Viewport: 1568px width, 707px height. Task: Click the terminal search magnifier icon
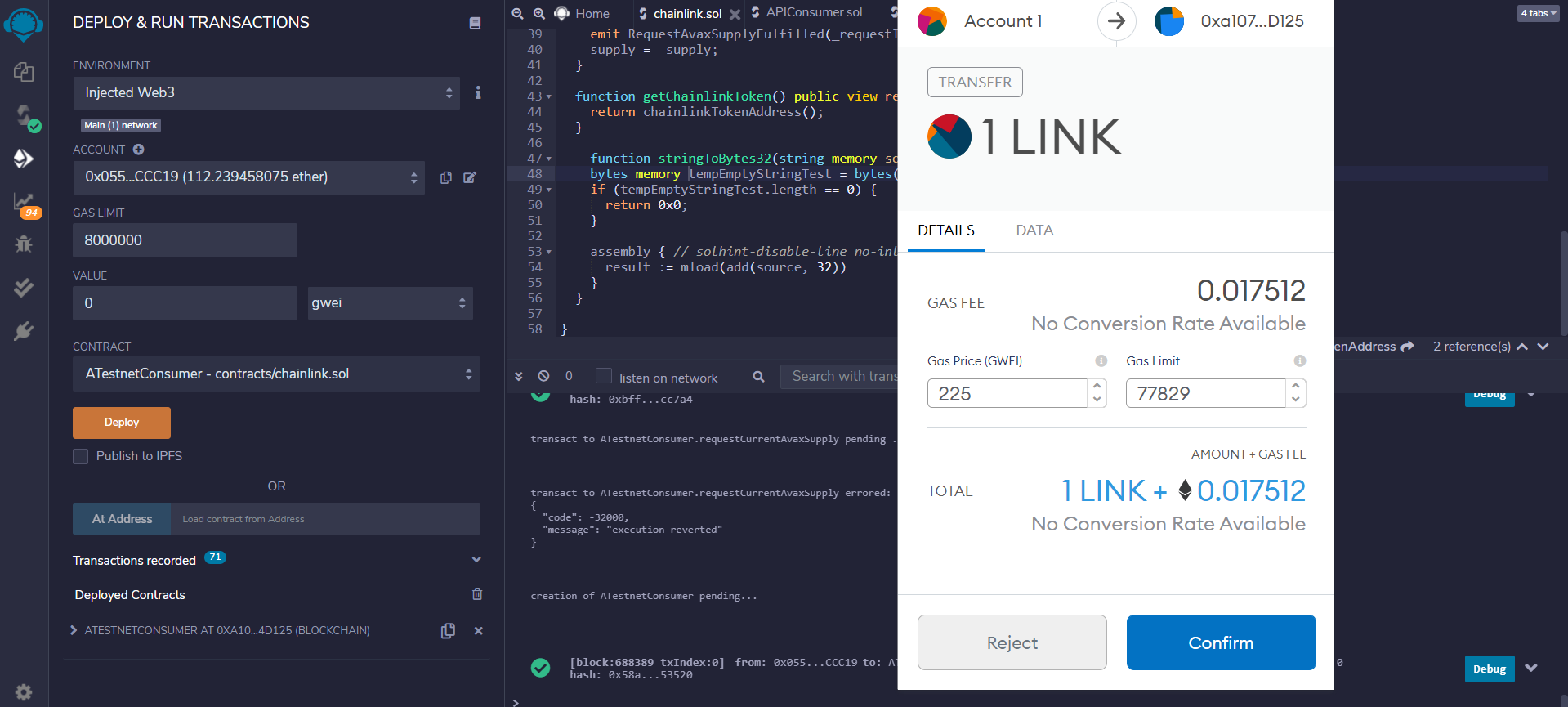tap(758, 377)
